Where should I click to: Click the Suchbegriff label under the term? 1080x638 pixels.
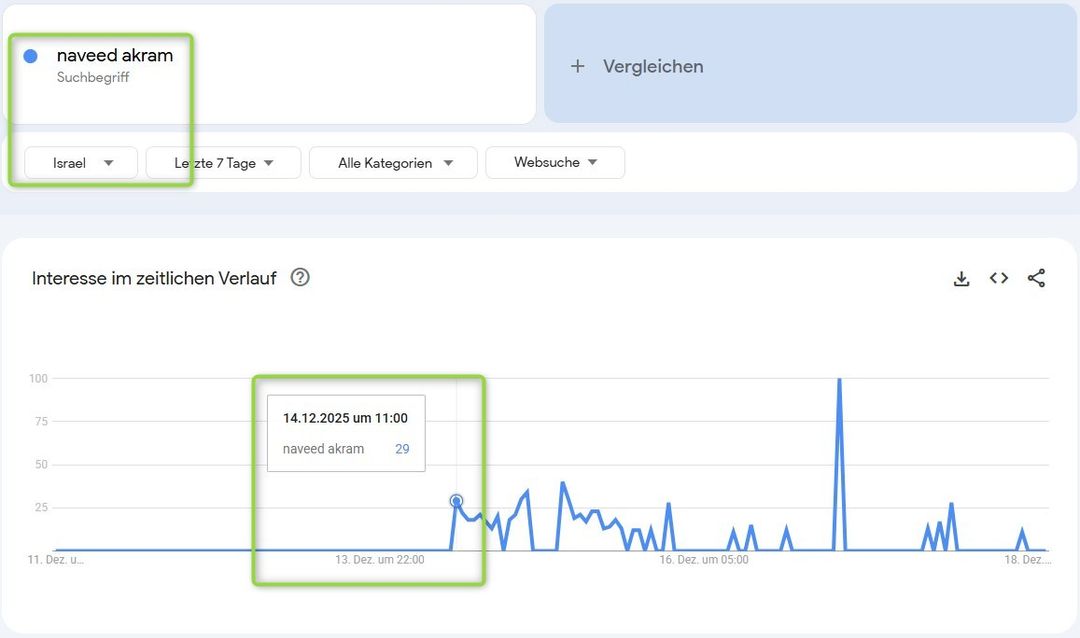[93, 78]
